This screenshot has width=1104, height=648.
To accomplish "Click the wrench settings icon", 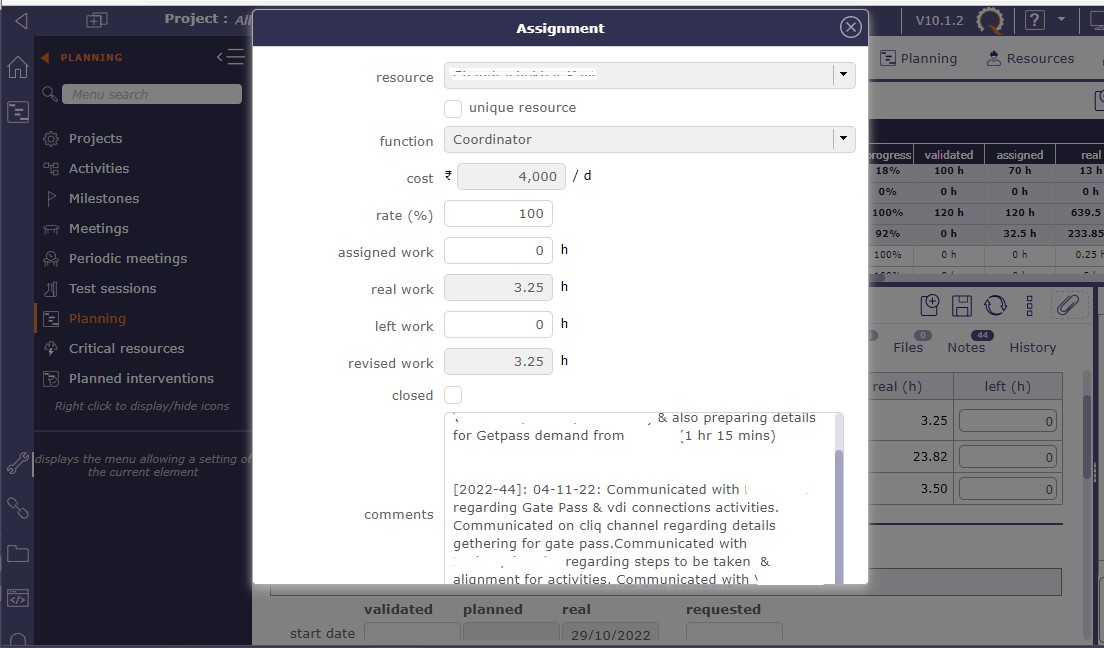I will 17,463.
